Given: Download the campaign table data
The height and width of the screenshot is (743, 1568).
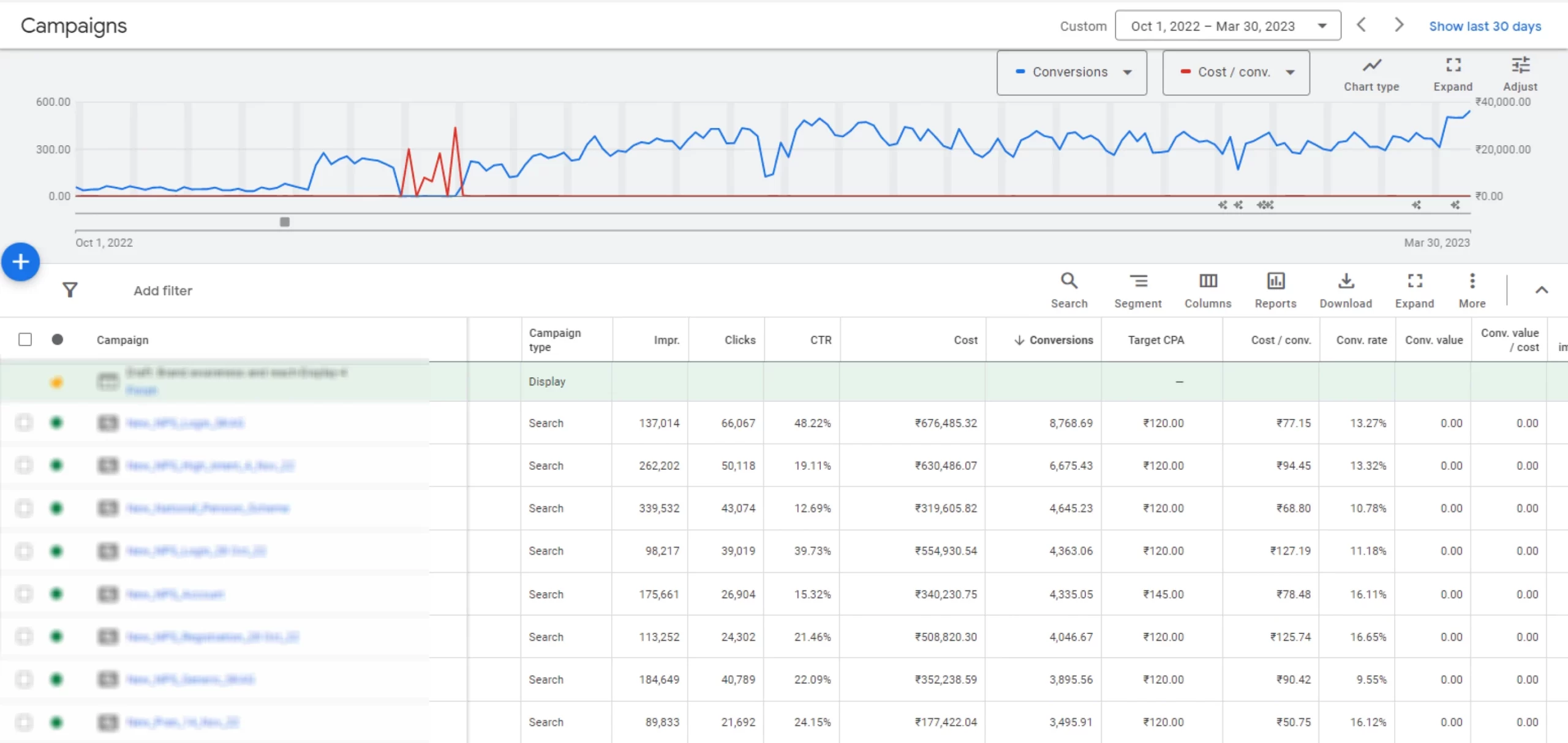Looking at the screenshot, I should coord(1346,281).
